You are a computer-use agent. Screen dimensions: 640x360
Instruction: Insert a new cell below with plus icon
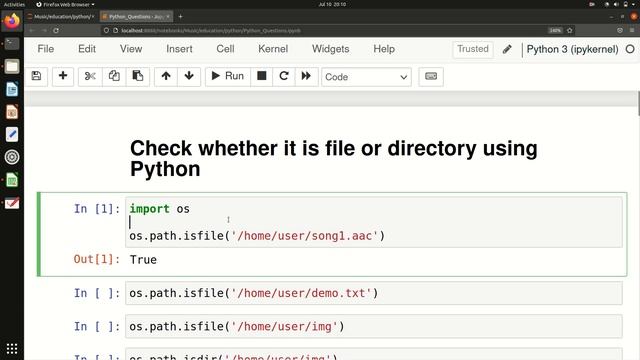63,76
